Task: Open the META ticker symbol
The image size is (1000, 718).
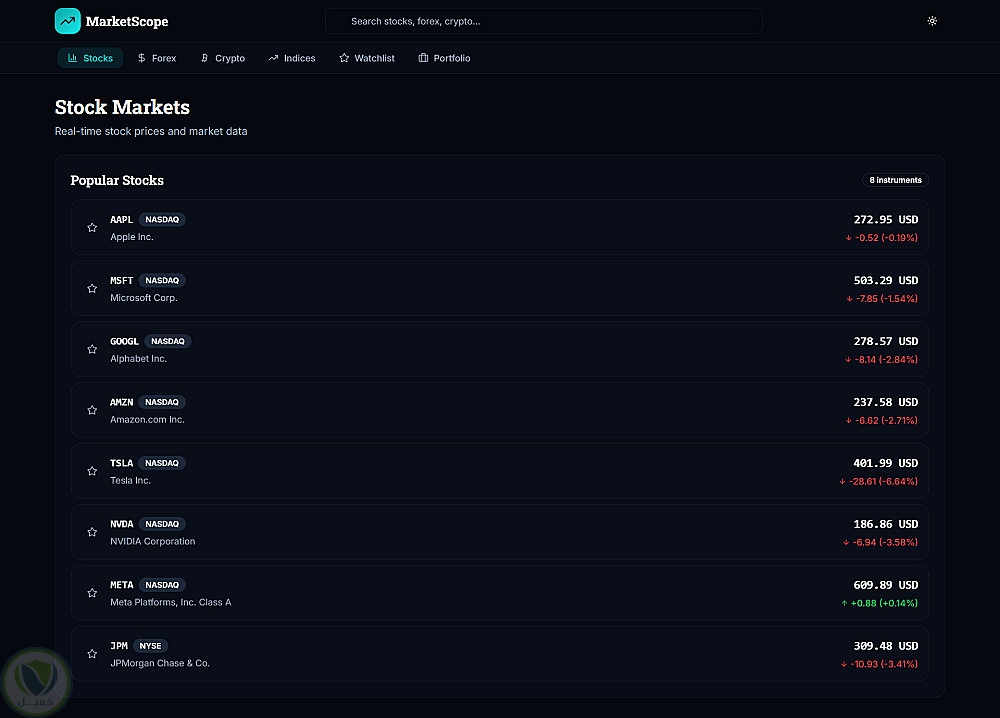Action: [121, 585]
